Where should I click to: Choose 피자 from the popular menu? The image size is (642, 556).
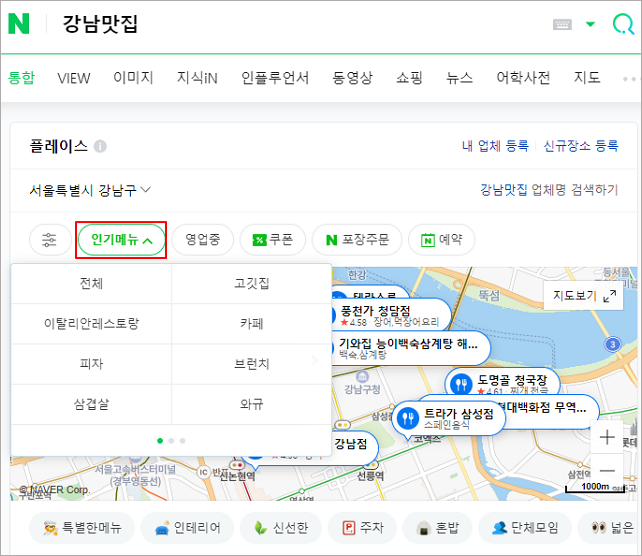[x=91, y=364]
